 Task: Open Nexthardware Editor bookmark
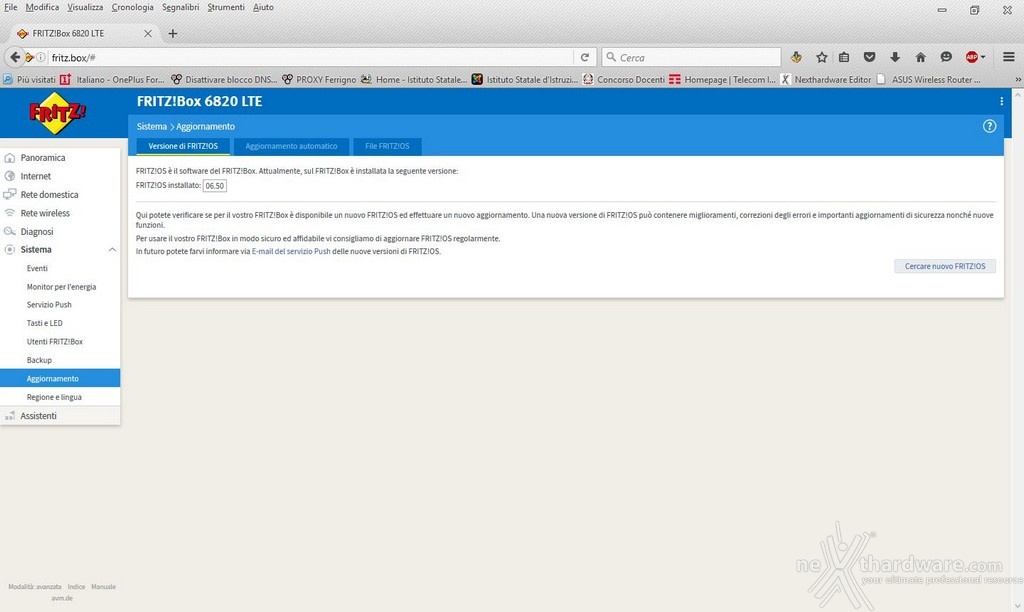[x=825, y=80]
